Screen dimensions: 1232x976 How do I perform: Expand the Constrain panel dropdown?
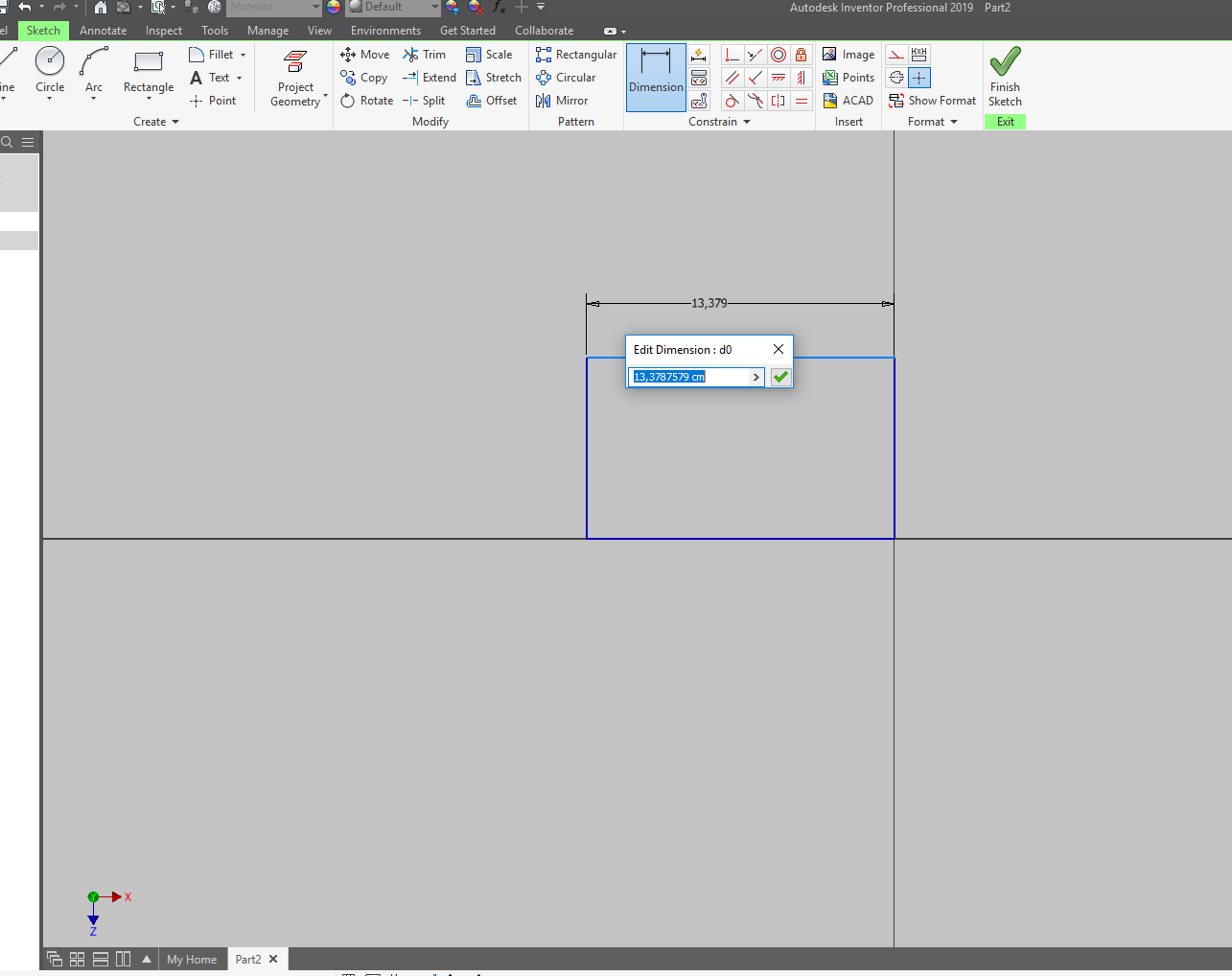pos(746,121)
